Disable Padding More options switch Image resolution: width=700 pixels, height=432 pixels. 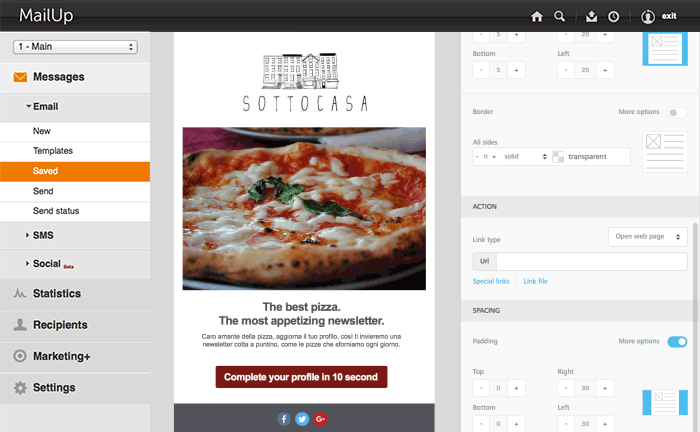pos(677,341)
